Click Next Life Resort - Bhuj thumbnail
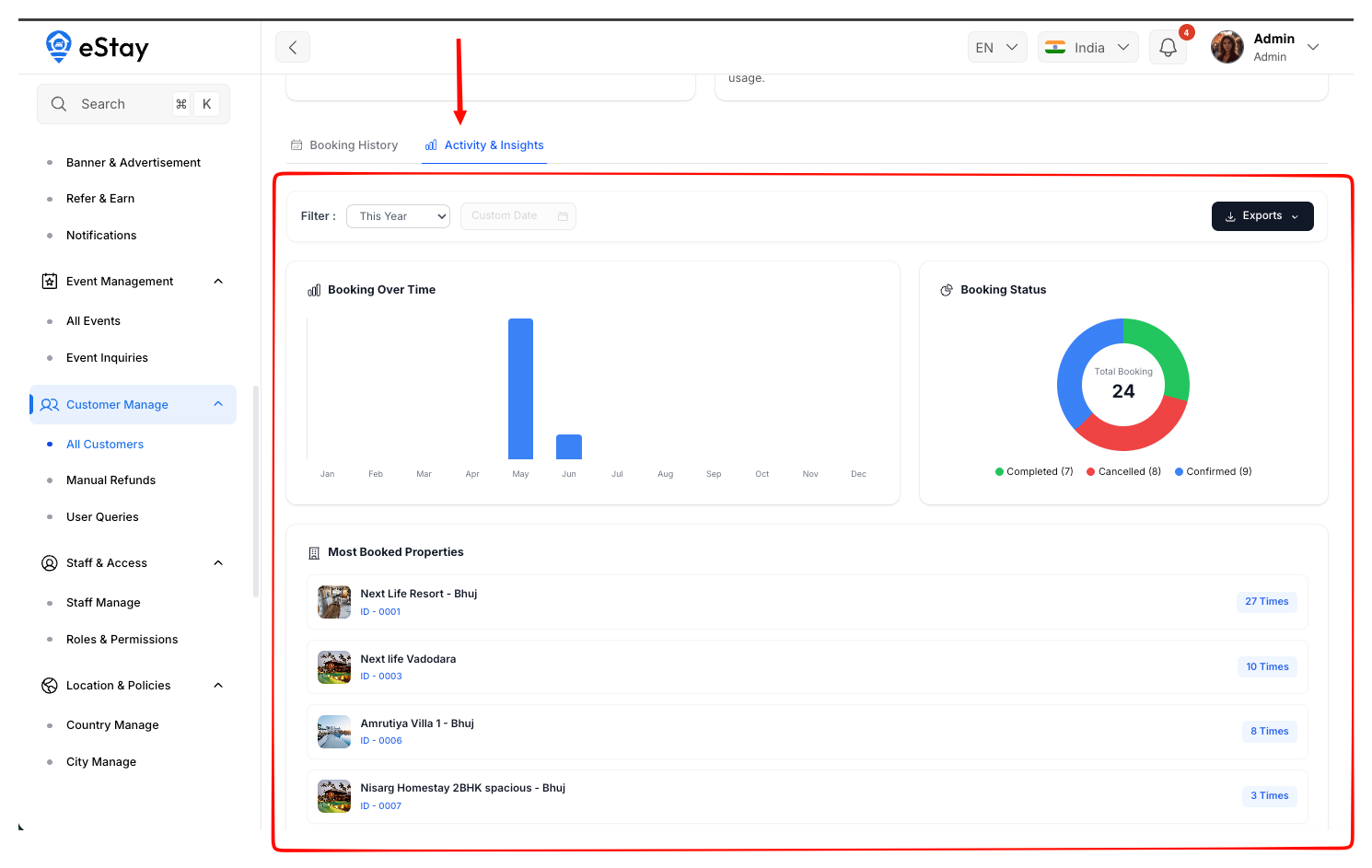 (334, 602)
